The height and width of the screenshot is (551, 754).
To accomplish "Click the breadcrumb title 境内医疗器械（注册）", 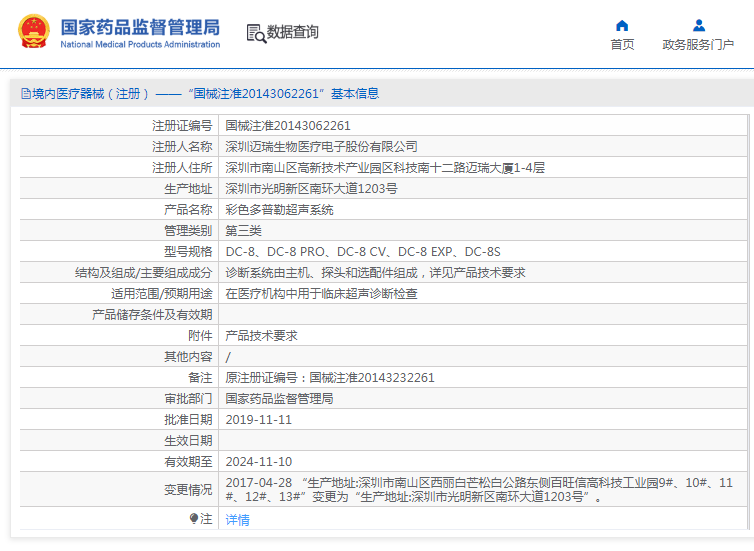I will tap(91, 93).
